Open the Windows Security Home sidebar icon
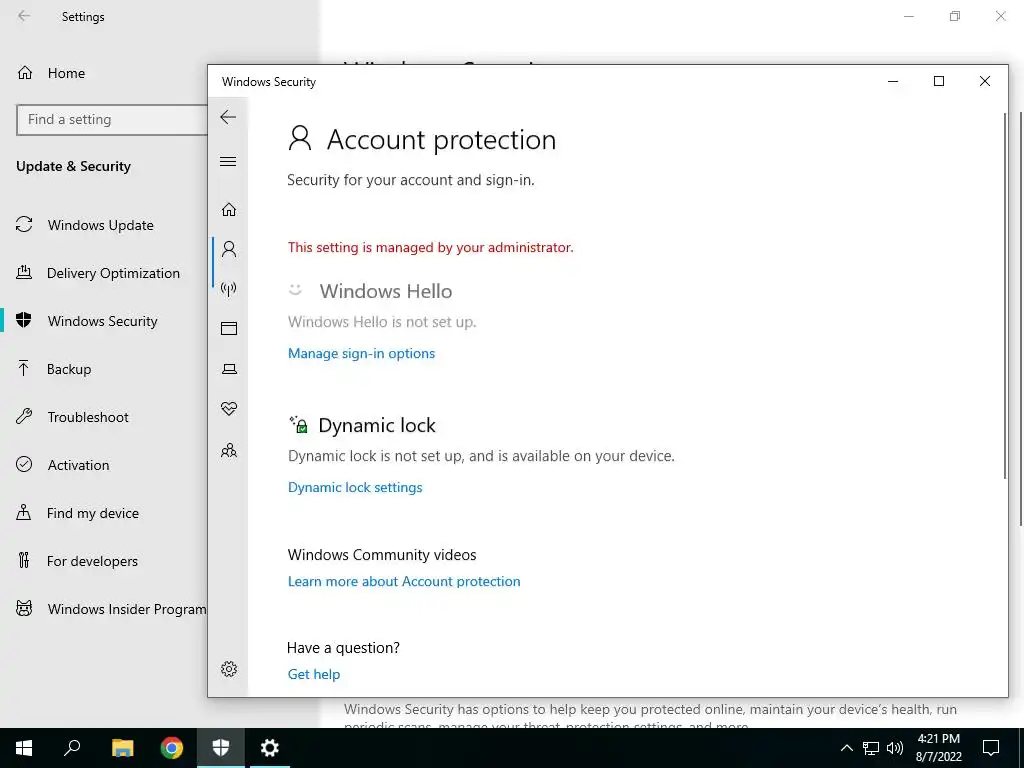Viewport: 1024px width, 768px height. coord(229,210)
